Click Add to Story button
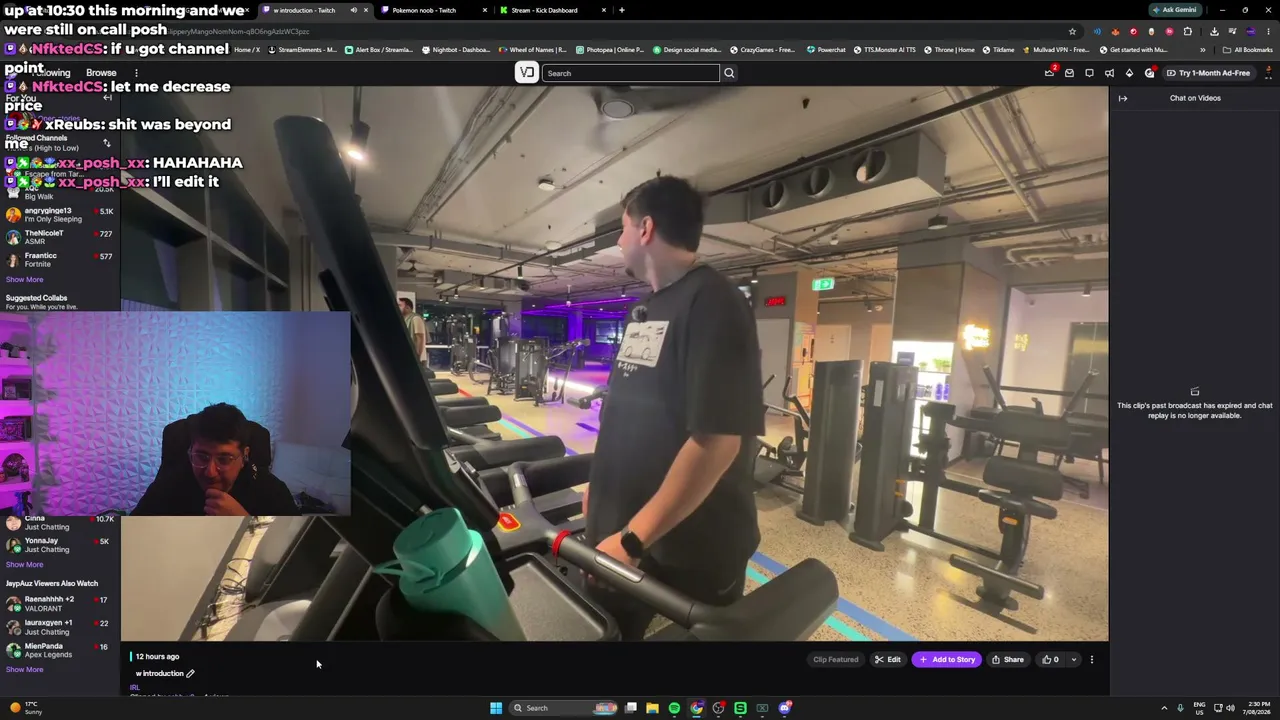 947,660
